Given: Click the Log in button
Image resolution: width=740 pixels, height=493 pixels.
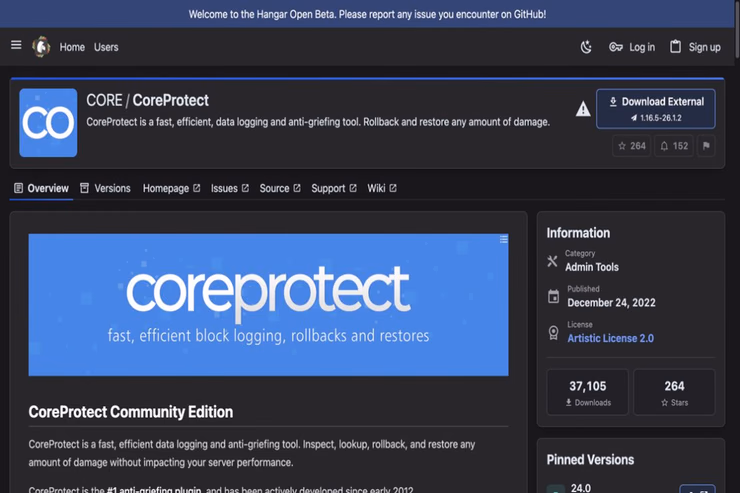Looking at the screenshot, I should pyautogui.click(x=631, y=47).
